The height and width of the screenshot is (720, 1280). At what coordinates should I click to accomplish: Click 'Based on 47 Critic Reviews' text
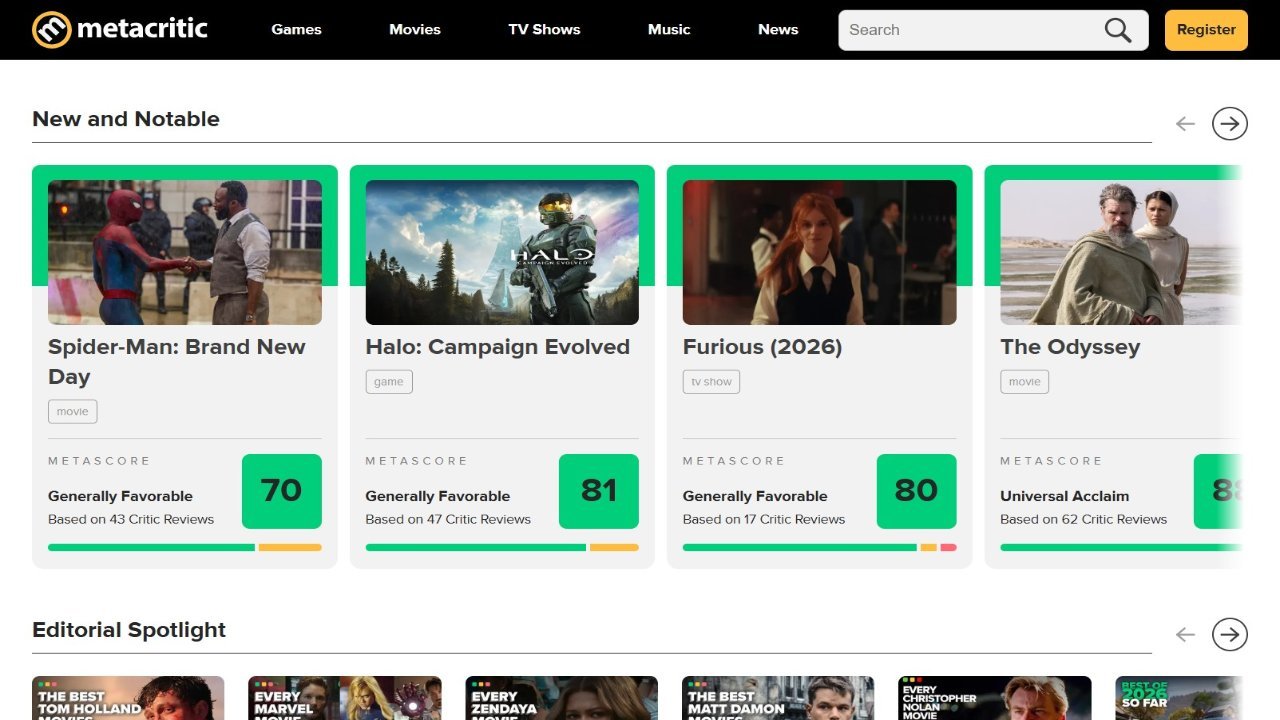pos(448,519)
